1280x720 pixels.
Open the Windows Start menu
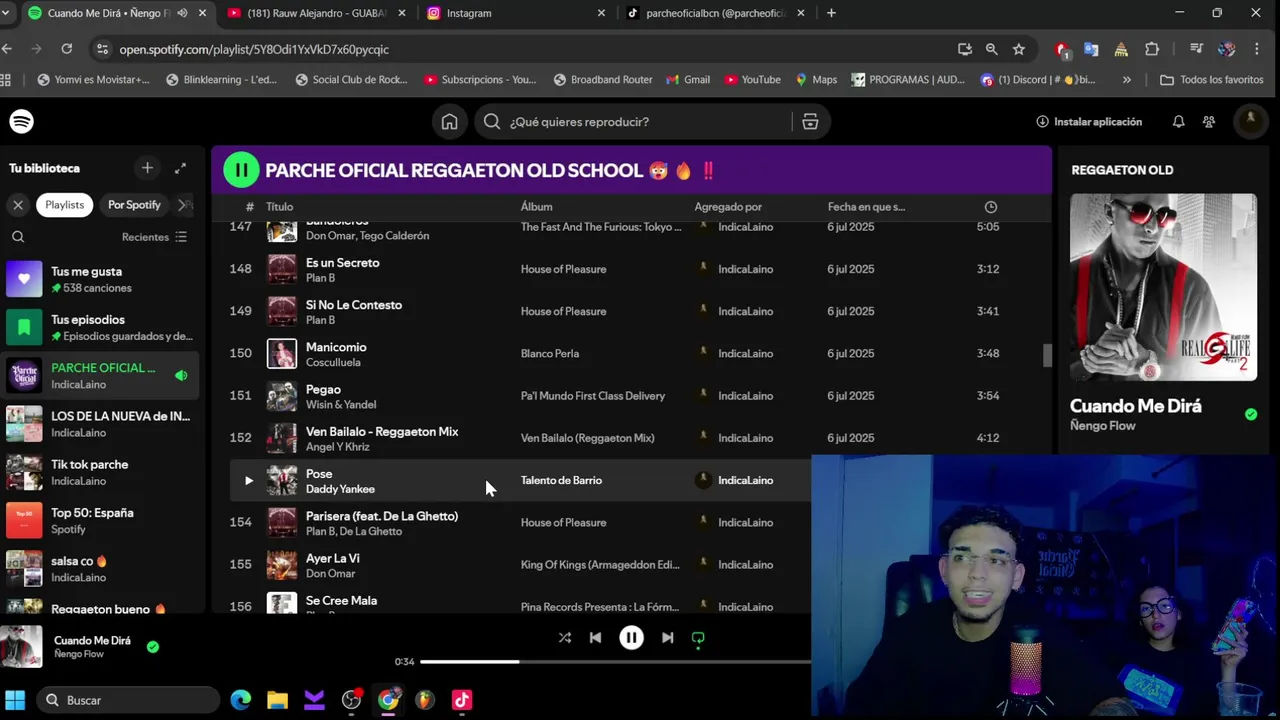pos(15,700)
